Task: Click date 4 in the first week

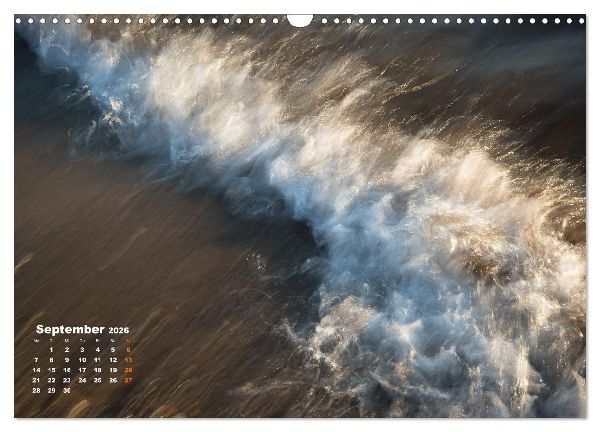Action: pyautogui.click(x=98, y=350)
